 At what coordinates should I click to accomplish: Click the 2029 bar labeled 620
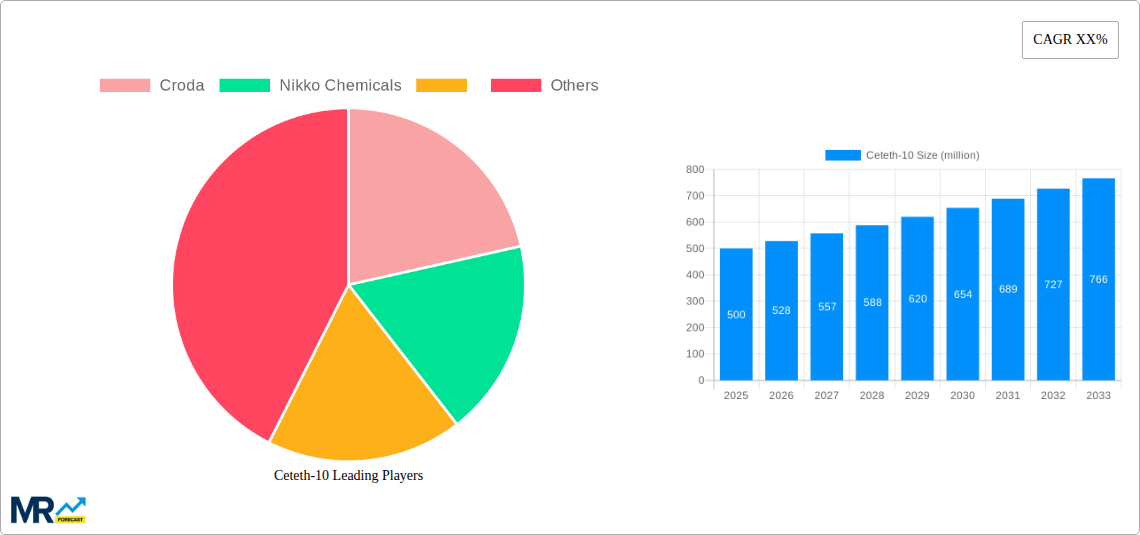[918, 298]
